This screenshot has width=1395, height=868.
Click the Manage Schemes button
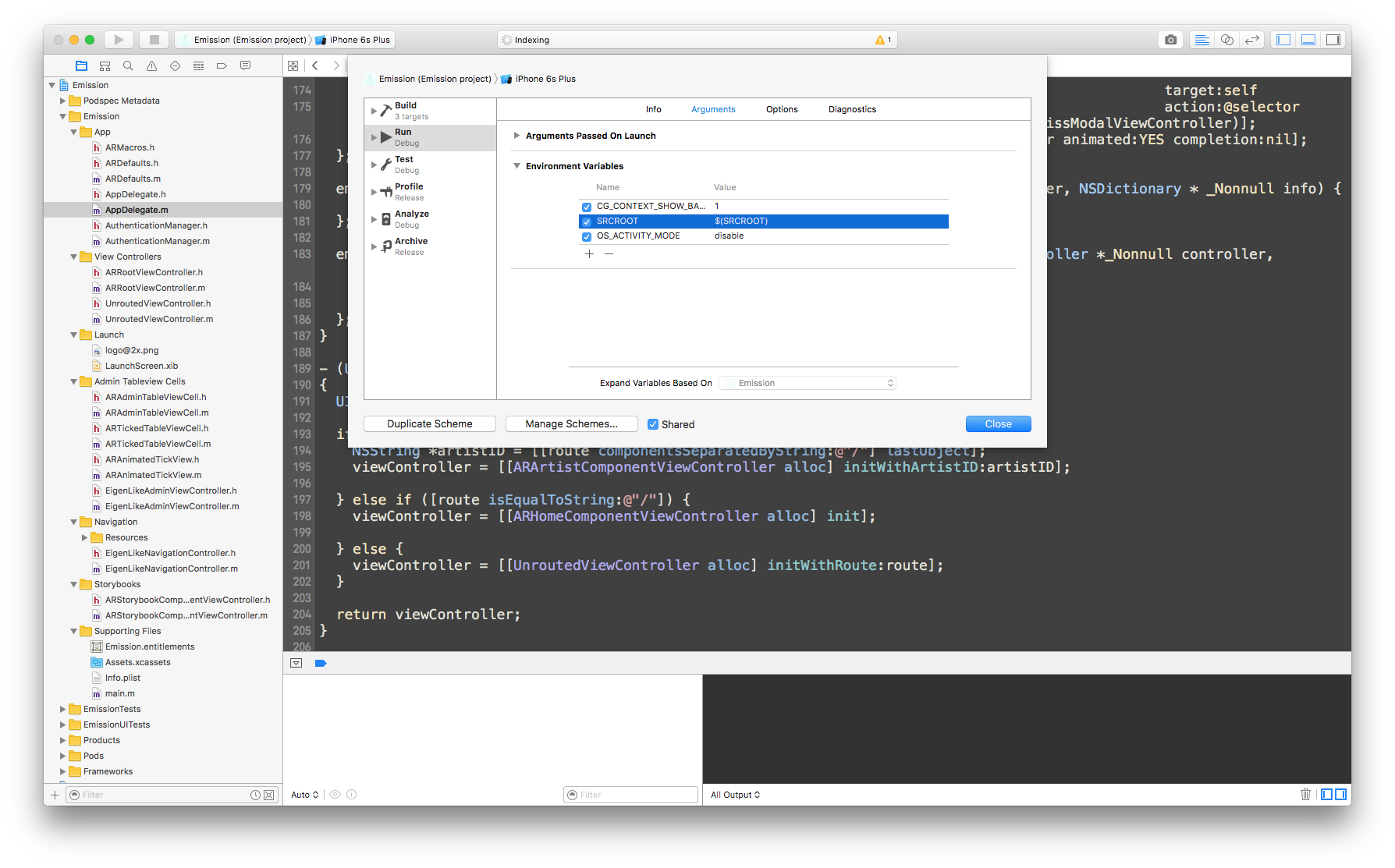pyautogui.click(x=571, y=423)
